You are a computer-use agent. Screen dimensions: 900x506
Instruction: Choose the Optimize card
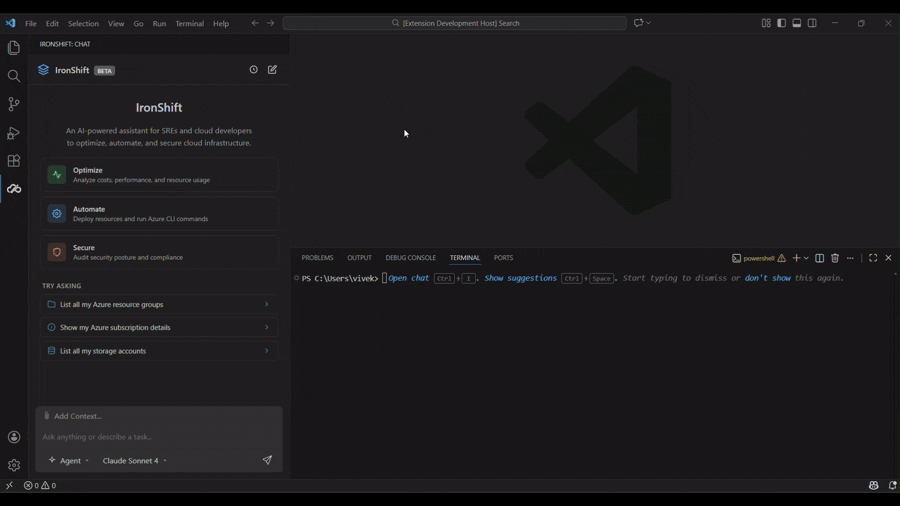160,175
